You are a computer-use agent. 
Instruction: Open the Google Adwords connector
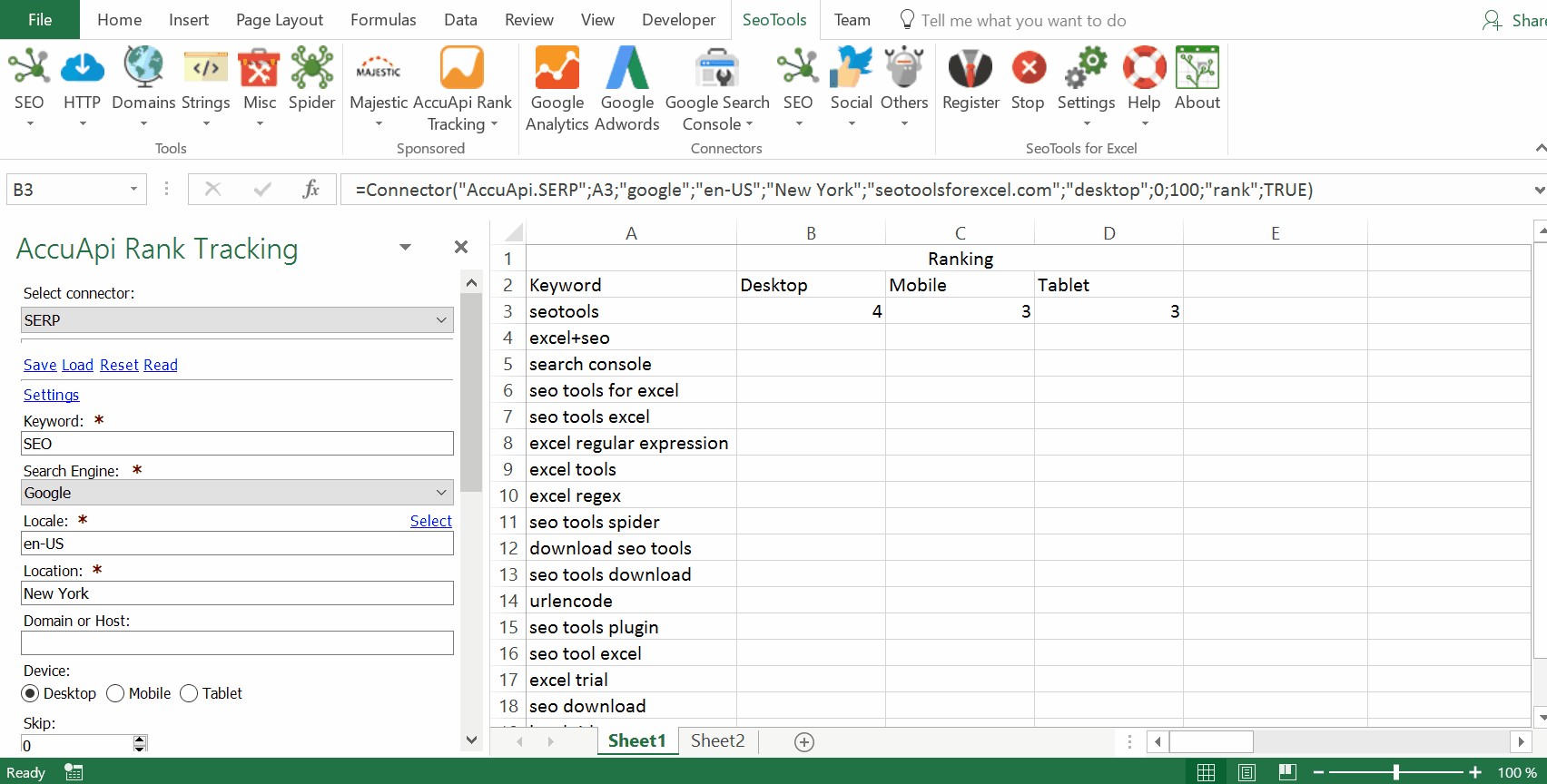[627, 89]
